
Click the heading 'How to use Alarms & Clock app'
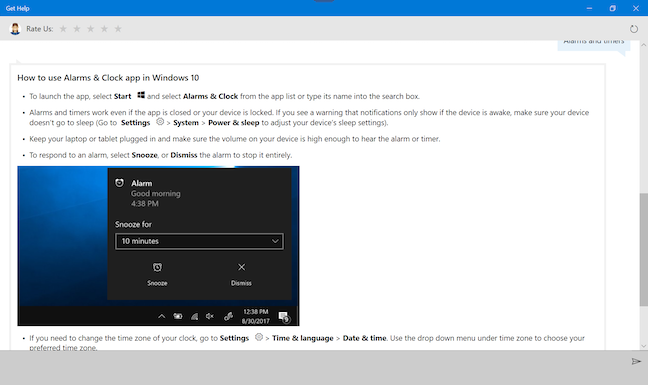tap(108, 78)
